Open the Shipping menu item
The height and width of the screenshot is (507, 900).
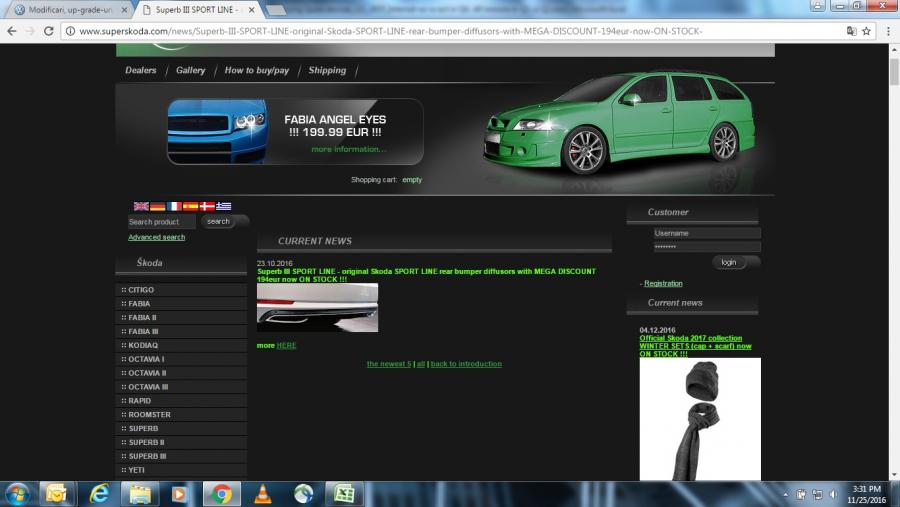tap(327, 70)
